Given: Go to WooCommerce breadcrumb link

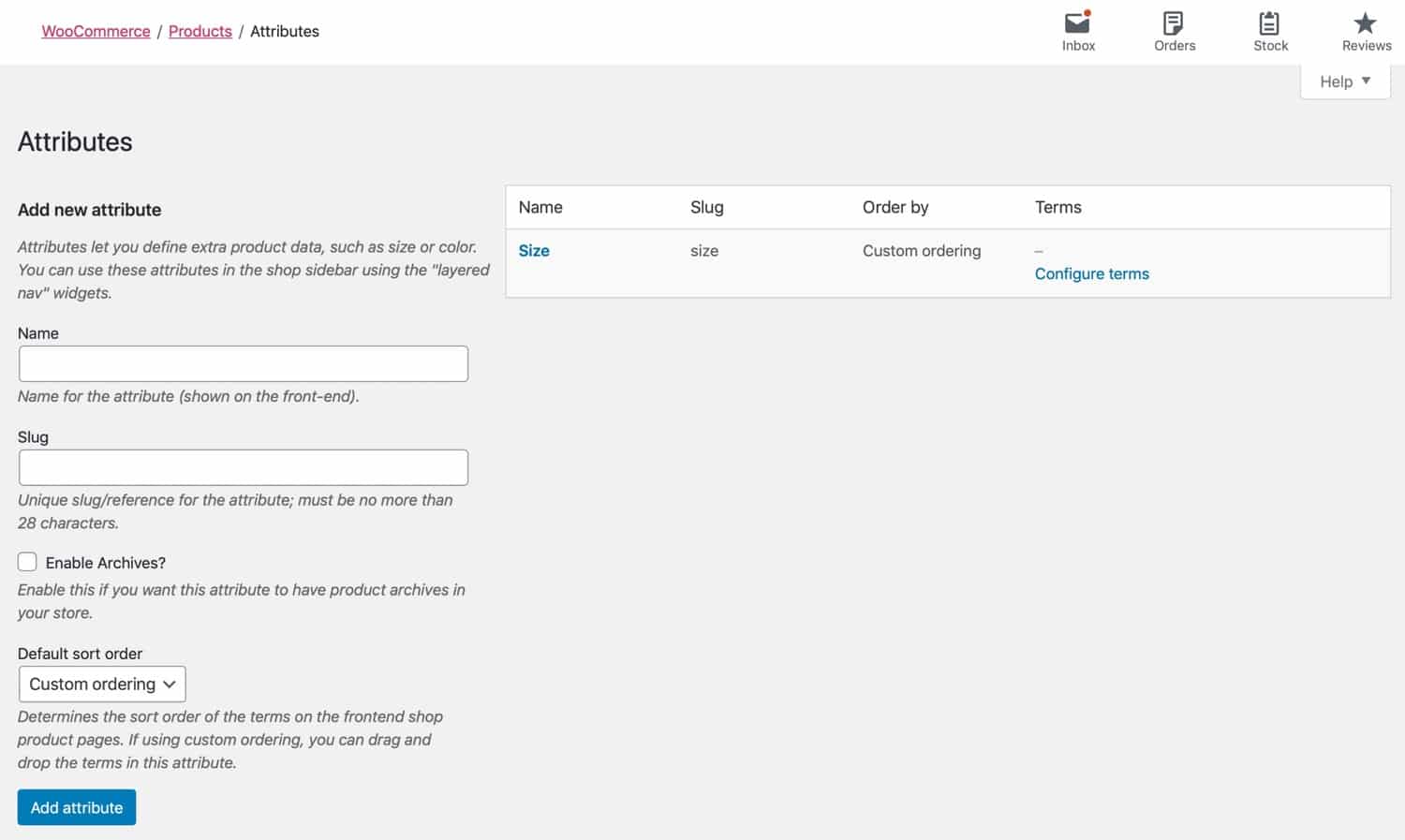Looking at the screenshot, I should tap(96, 31).
